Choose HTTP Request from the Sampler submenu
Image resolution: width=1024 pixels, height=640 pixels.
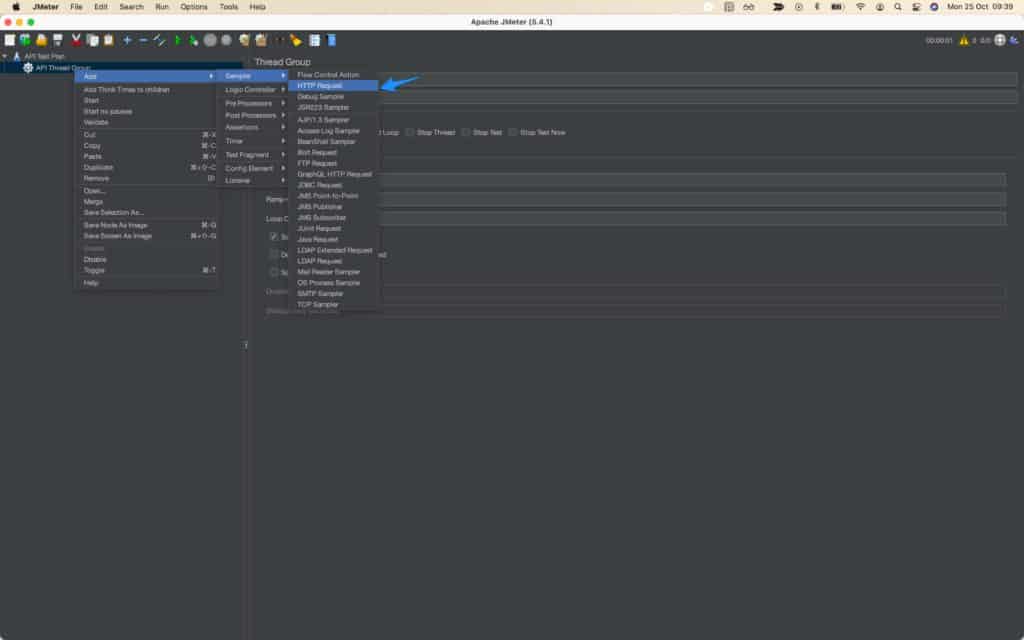[x=333, y=86]
